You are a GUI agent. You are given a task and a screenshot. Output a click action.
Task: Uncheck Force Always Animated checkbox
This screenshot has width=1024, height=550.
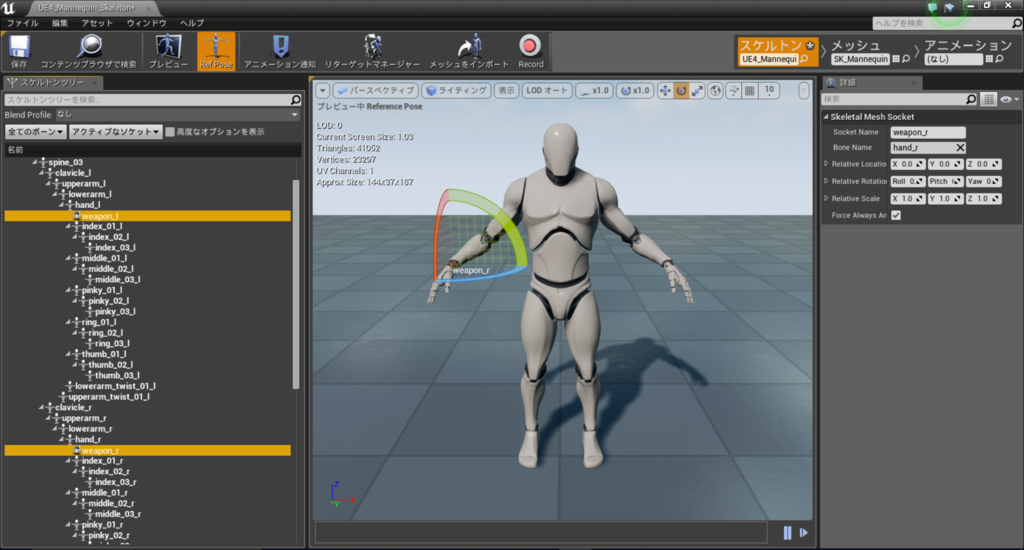point(896,215)
